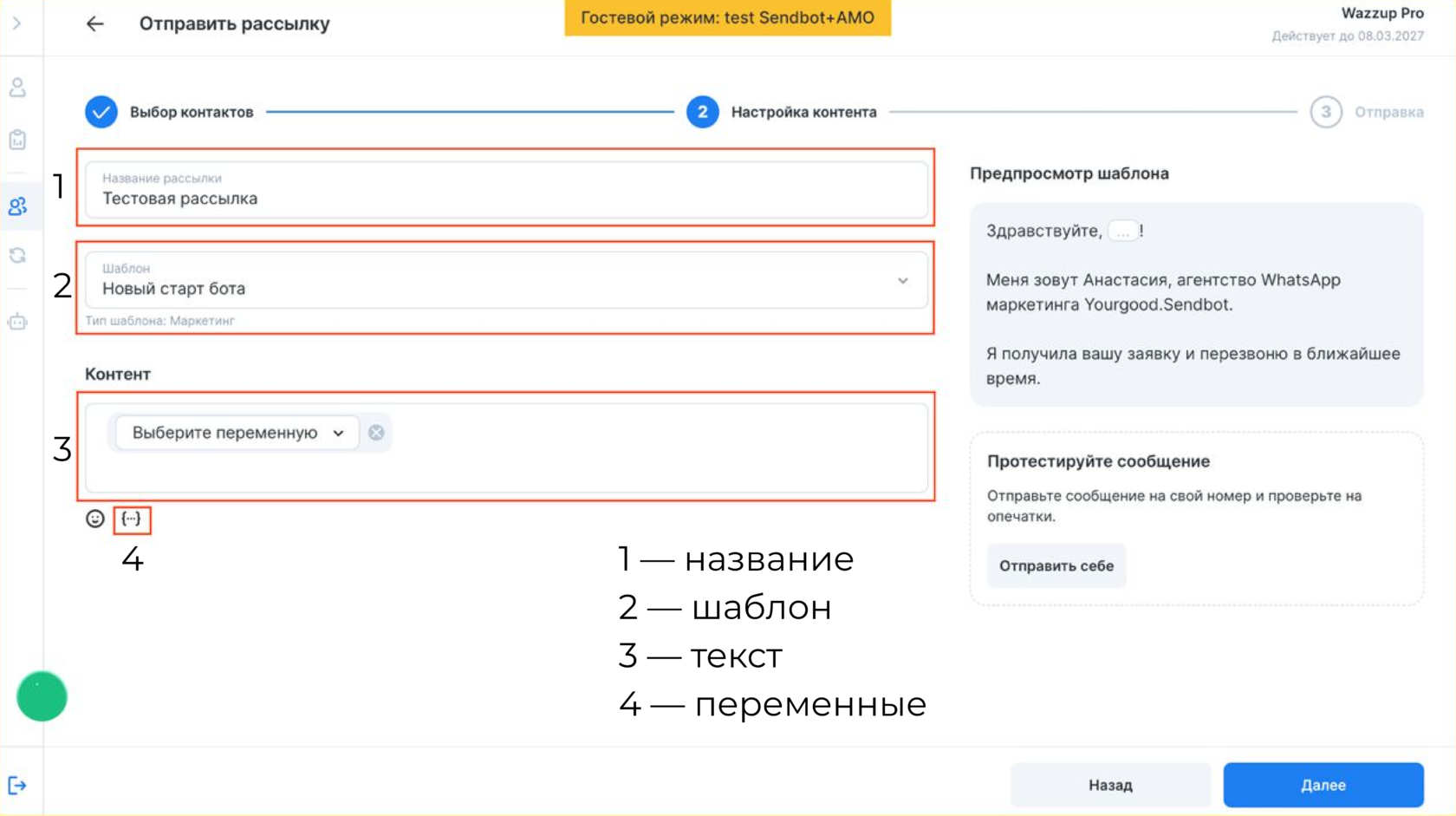
Task: Click the Назад button
Action: click(x=1110, y=785)
